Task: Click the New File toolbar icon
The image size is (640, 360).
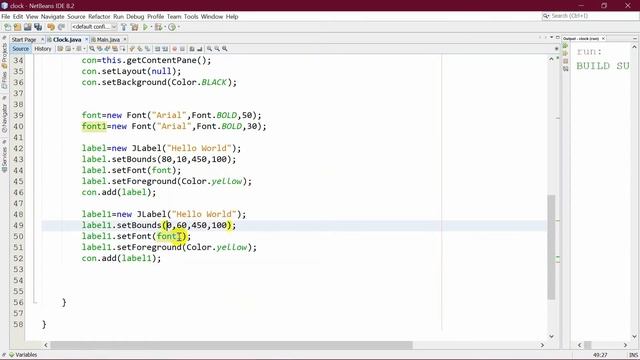Action: (x=7, y=27)
